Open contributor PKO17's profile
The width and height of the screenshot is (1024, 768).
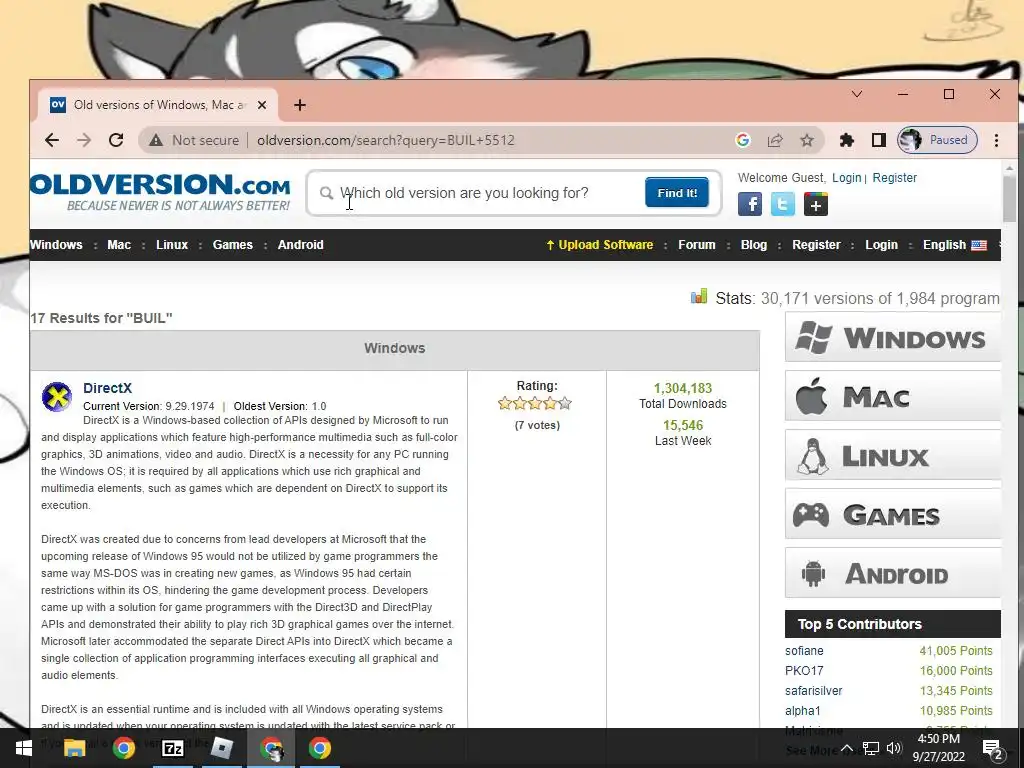[x=804, y=671]
